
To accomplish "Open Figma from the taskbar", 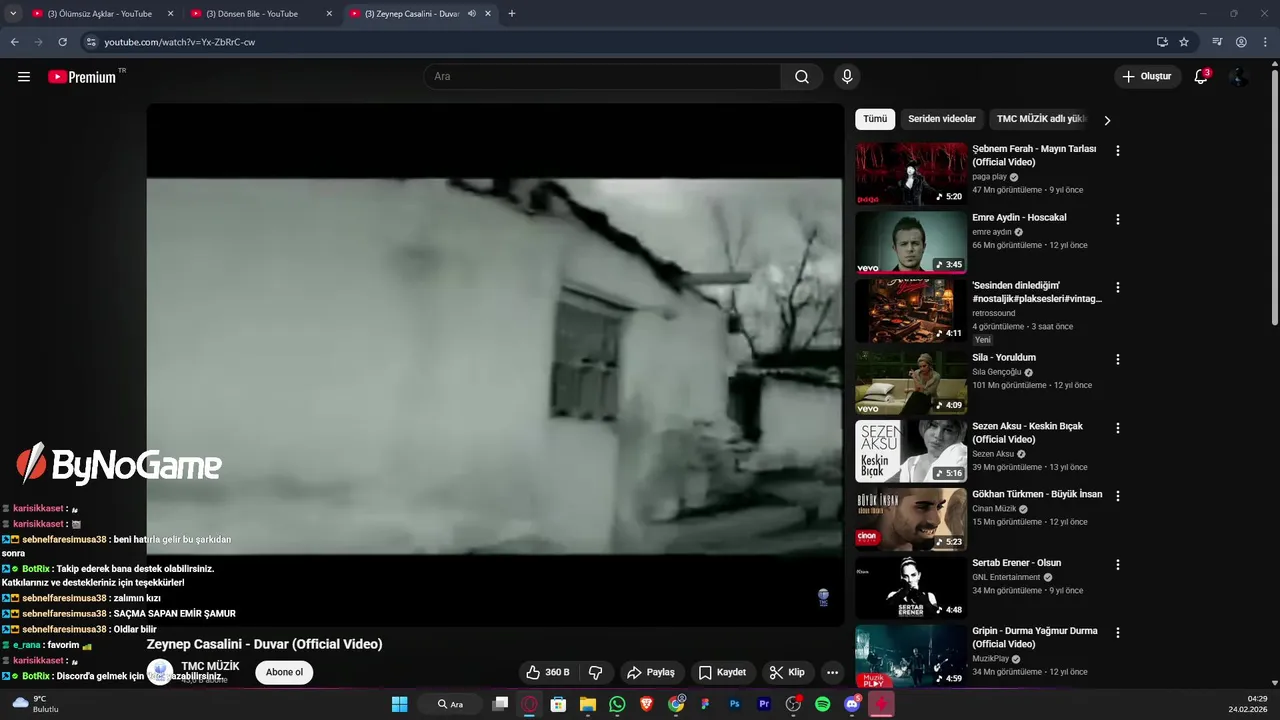I will 706,704.
